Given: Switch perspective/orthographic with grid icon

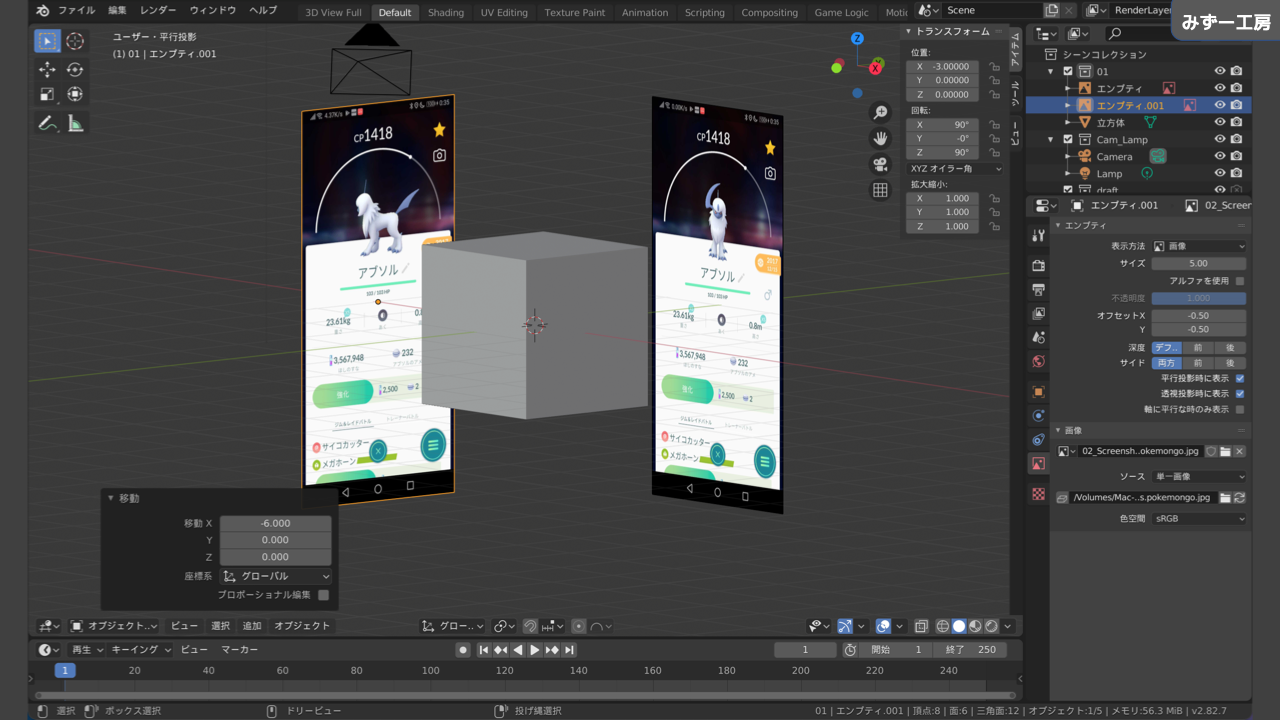Looking at the screenshot, I should point(880,190).
